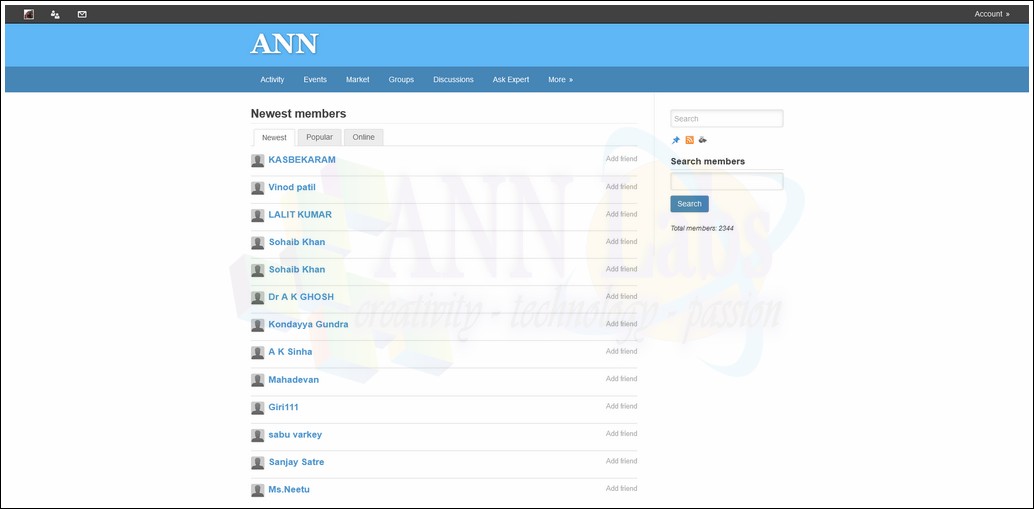The image size is (1034, 509).
Task: Click Dr A K GHOSH's avatar thumbnail
Action: pos(258,297)
